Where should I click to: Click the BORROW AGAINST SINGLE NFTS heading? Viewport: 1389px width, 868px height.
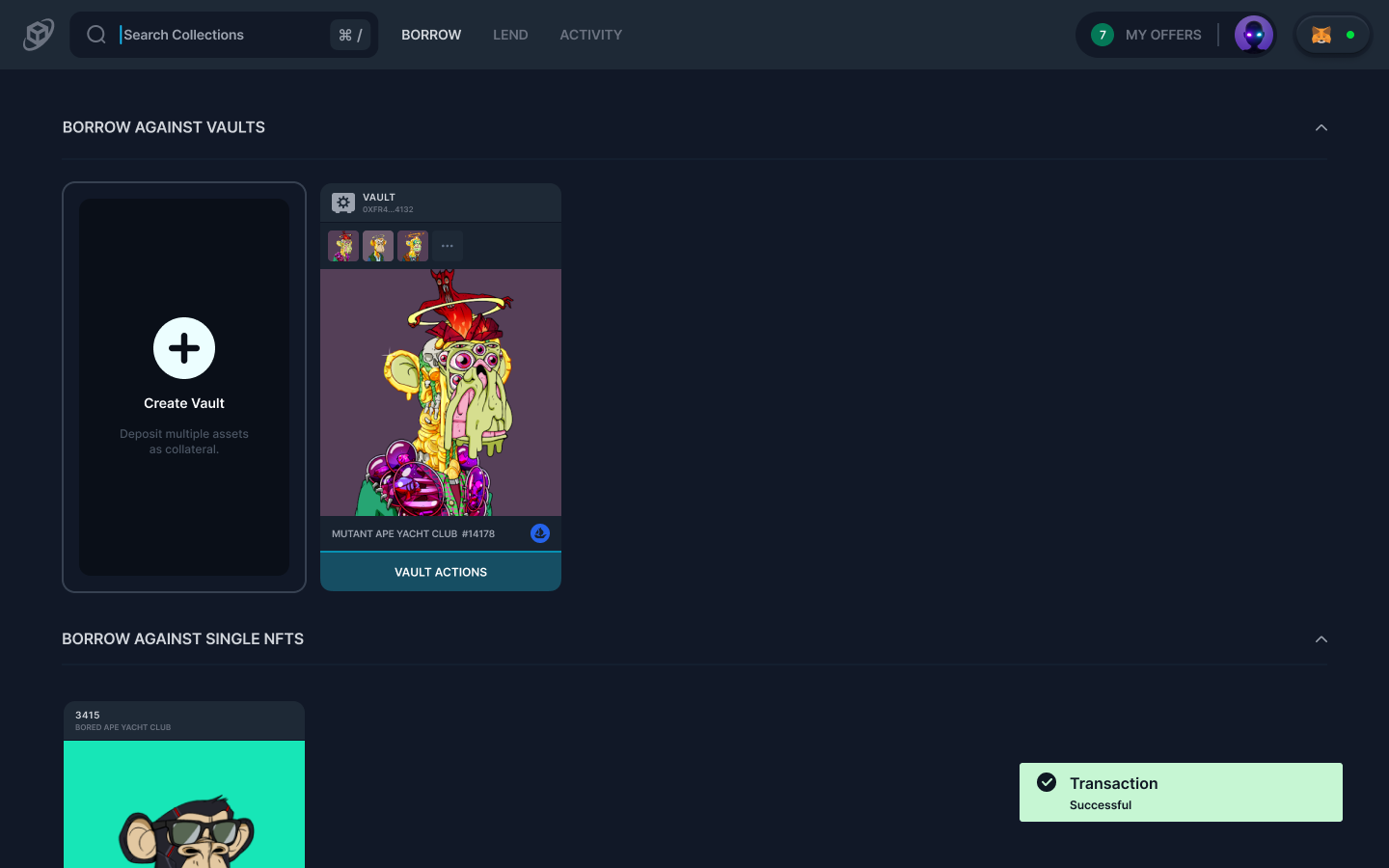(183, 639)
